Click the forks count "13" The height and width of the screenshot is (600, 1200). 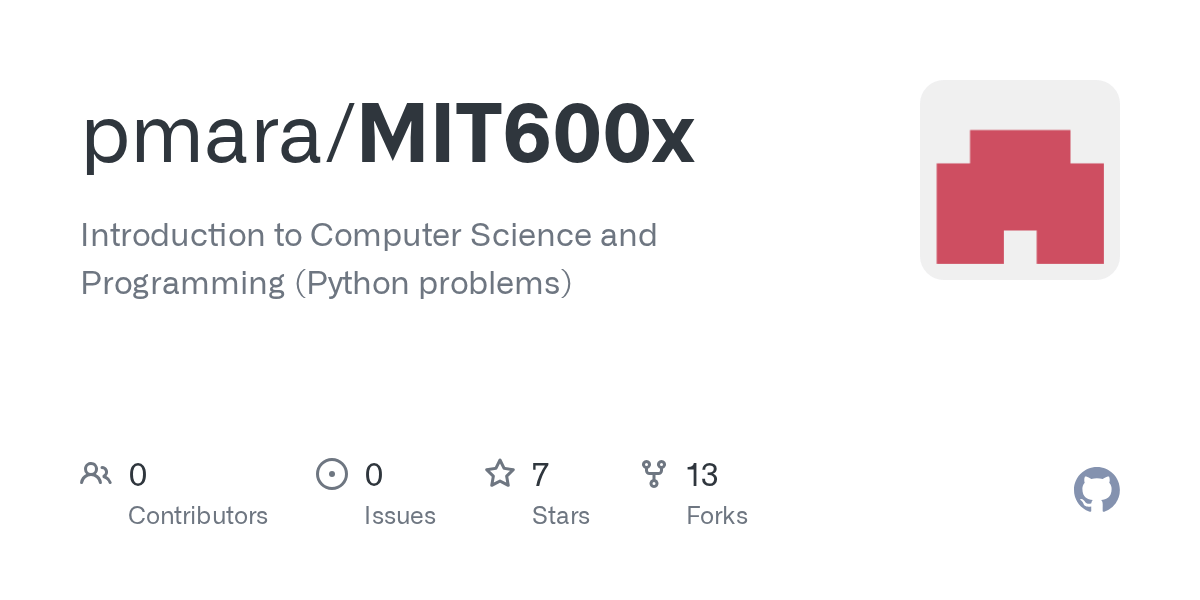[702, 475]
